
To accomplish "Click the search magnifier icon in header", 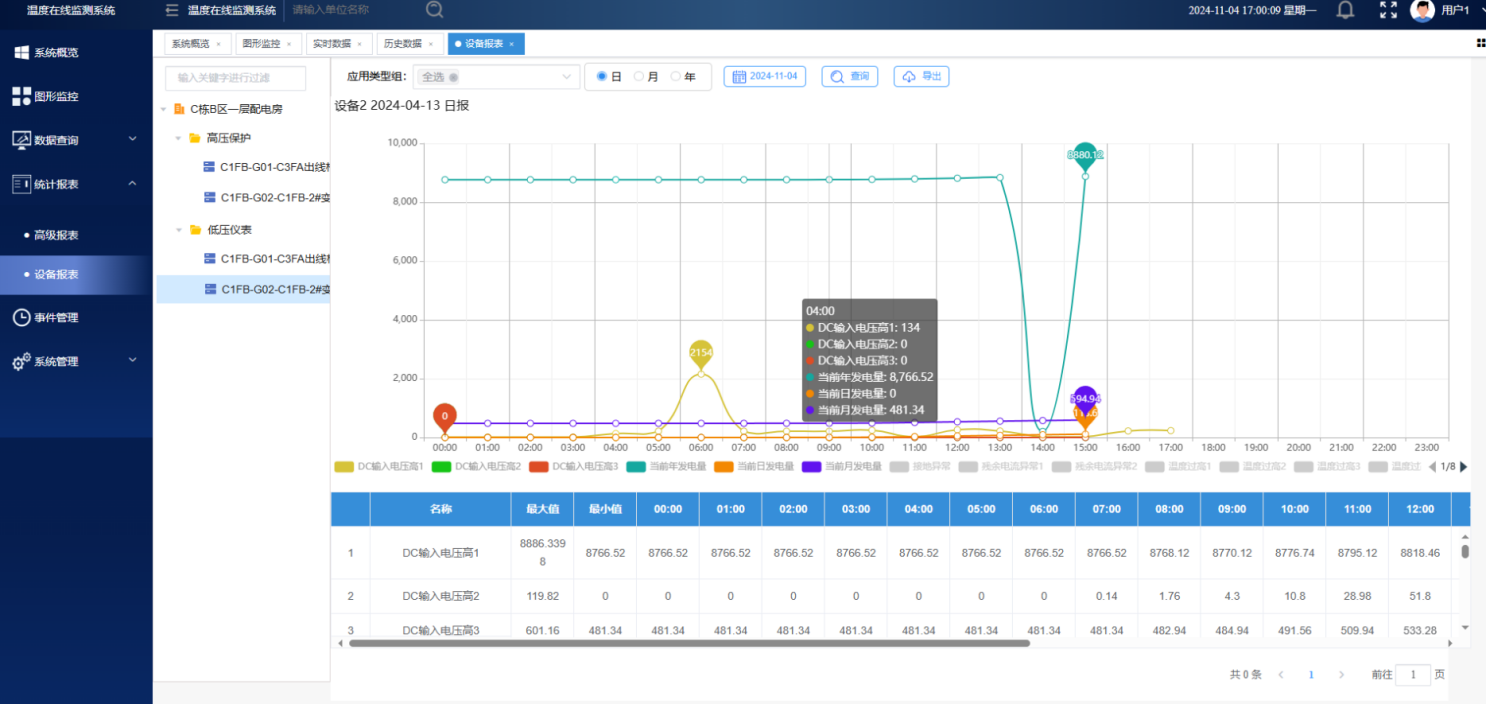I will pos(435,10).
